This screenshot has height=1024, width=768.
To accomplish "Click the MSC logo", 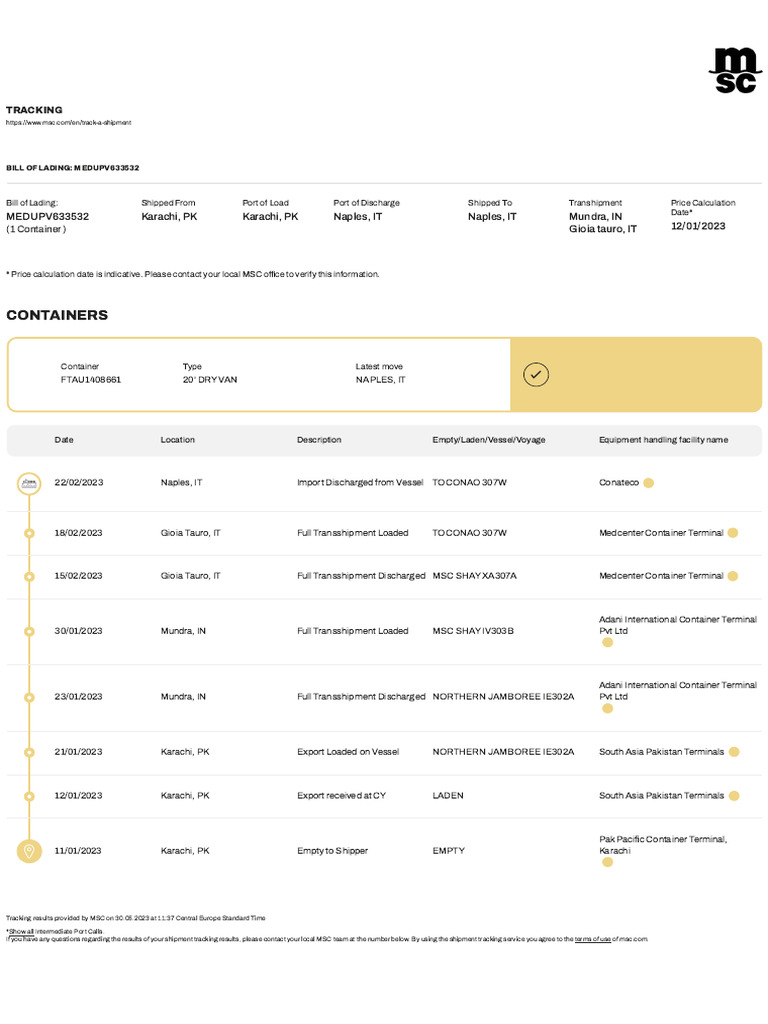I will pos(735,71).
